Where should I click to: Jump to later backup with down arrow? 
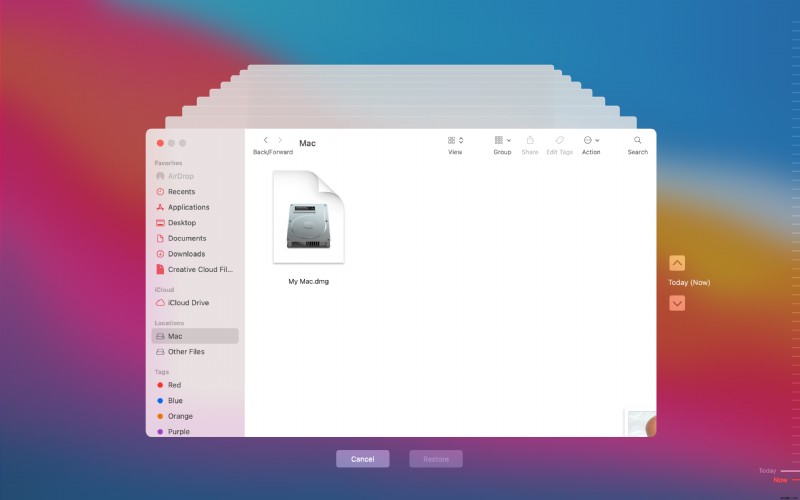tap(677, 304)
